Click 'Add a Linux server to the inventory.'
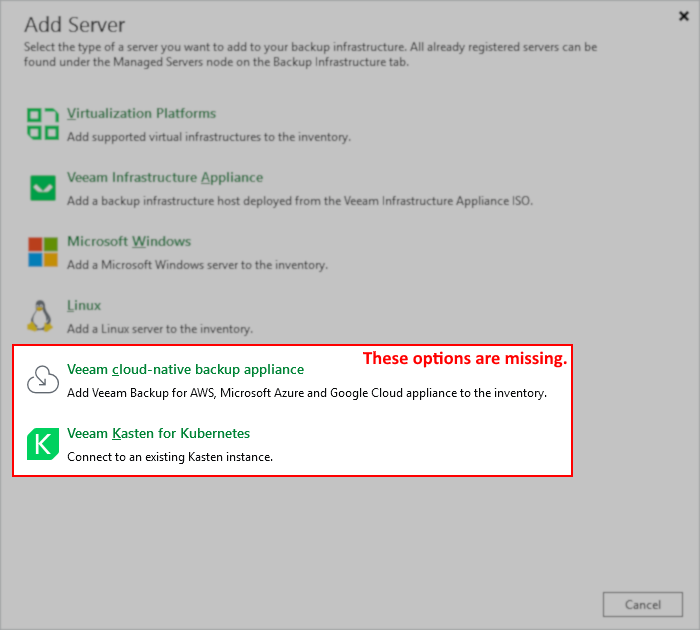The width and height of the screenshot is (700, 630). pos(160,329)
